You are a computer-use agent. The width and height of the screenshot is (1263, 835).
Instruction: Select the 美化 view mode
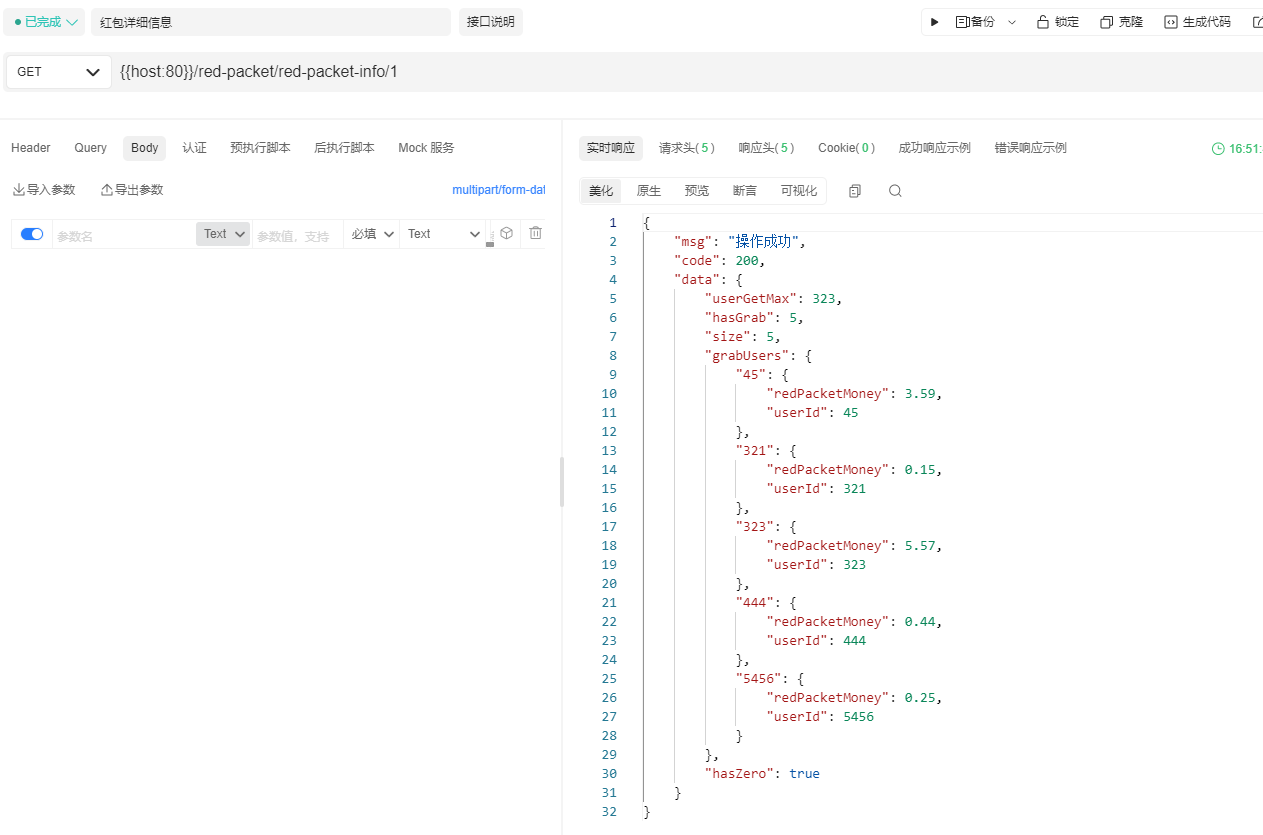tap(601, 191)
